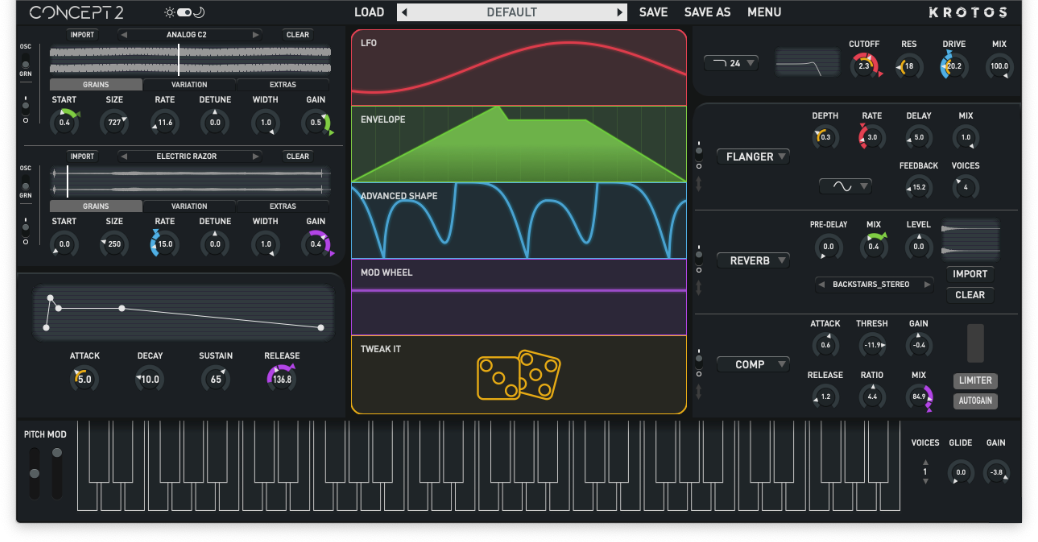Click the LFO modulation panel
The height and width of the screenshot is (542, 1038).
tap(518, 66)
